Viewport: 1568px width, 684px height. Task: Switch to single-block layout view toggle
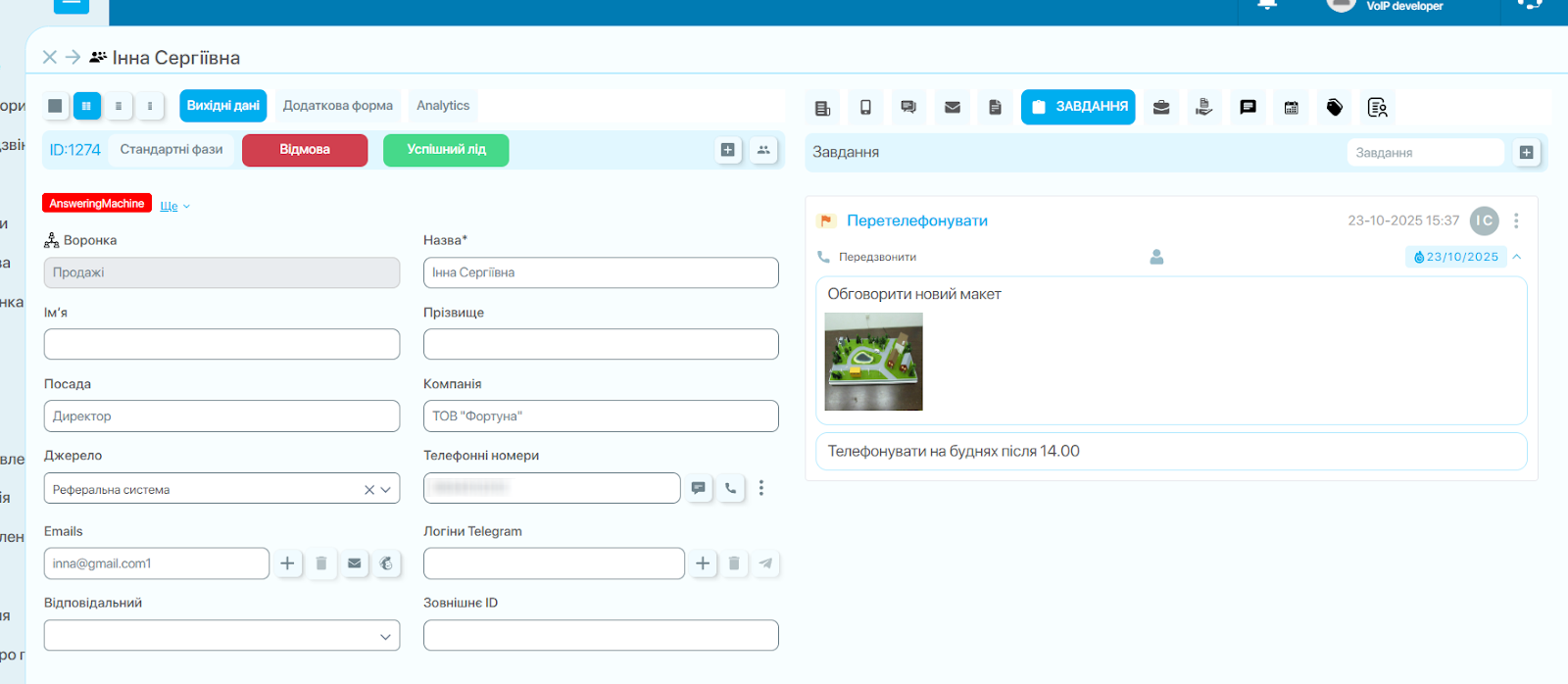point(56,106)
